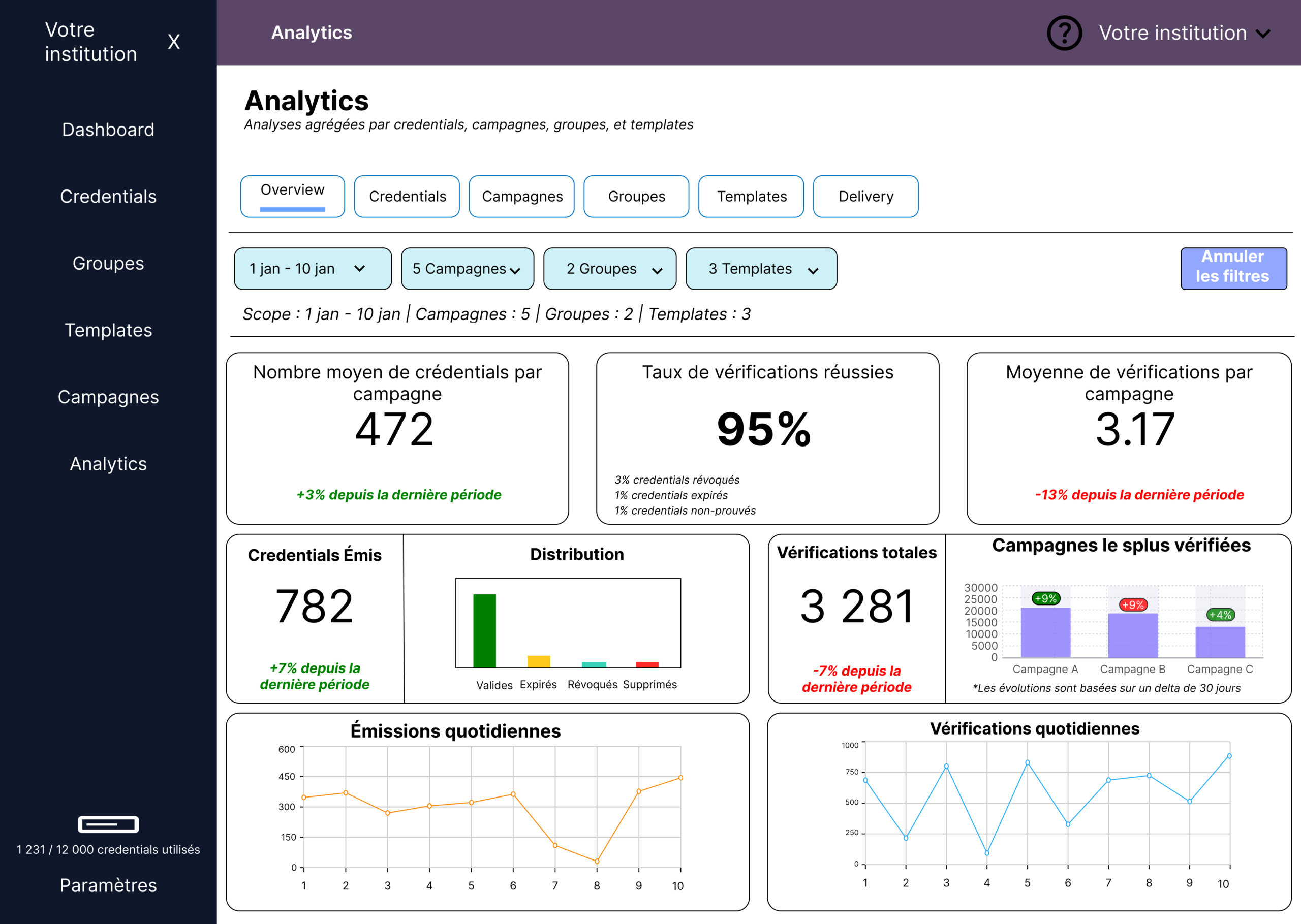1301x924 pixels.
Task: Open Paramètres in the sidebar
Action: click(108, 885)
